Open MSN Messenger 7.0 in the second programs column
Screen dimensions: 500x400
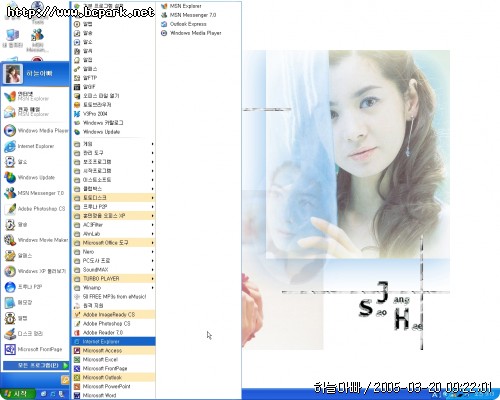tap(199, 15)
